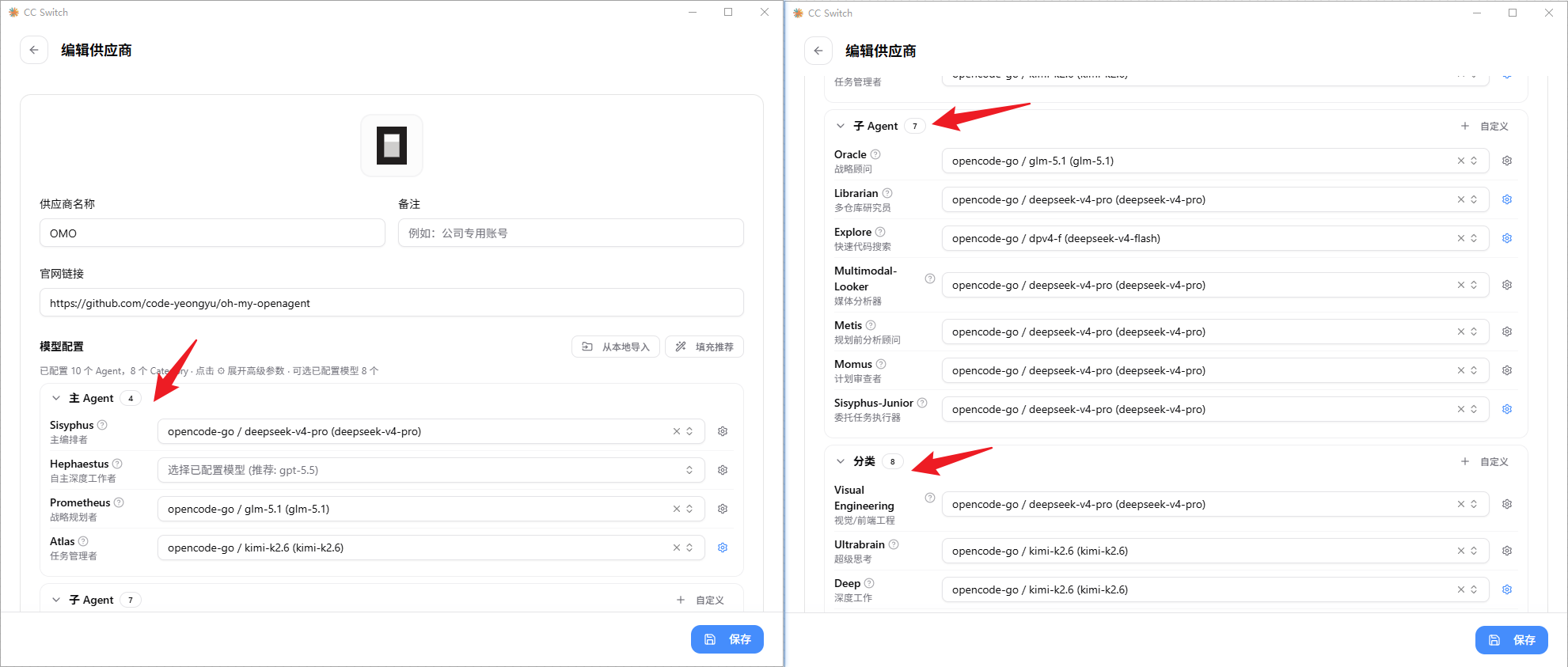This screenshot has height=667, width=1568.
Task: Collapse the 分类 section
Action: (x=841, y=461)
